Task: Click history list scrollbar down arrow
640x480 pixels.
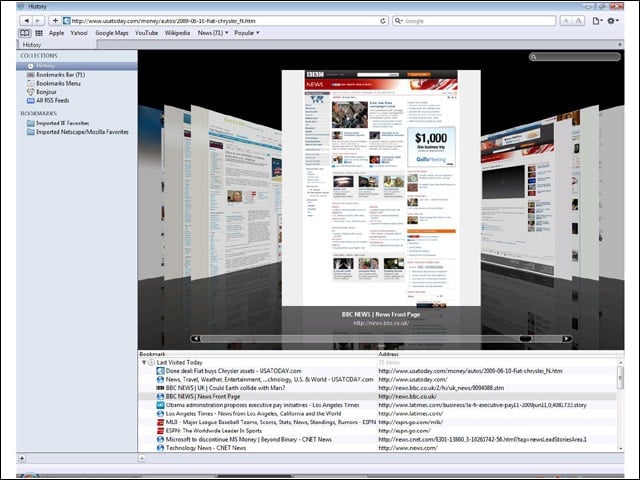Action: pyautogui.click(x=620, y=449)
